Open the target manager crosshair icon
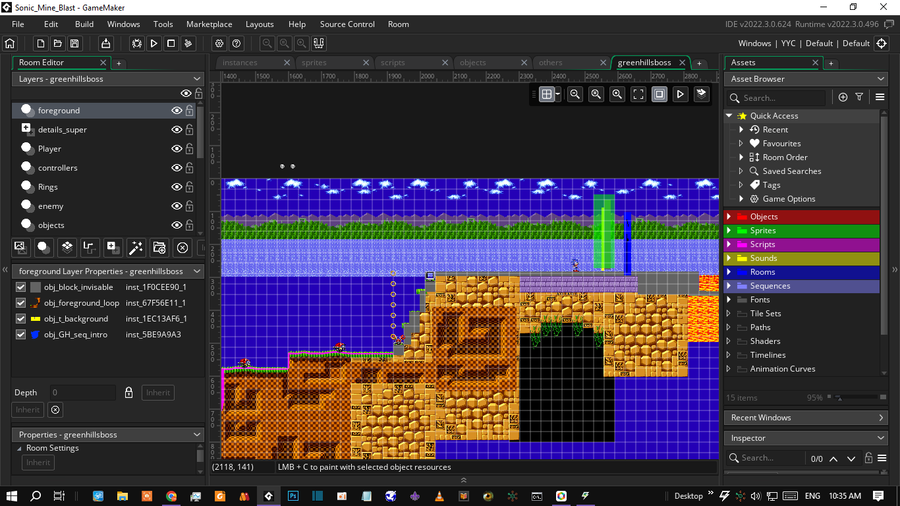 tap(882, 44)
